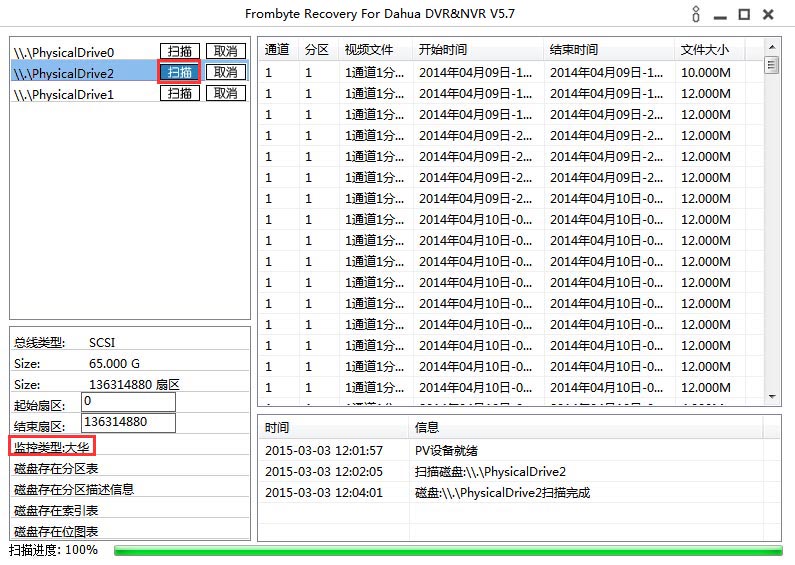Image resolution: width=795 pixels, height=565 pixels.
Task: Minimize the Frombyte Recovery window
Action: pyautogui.click(x=720, y=15)
